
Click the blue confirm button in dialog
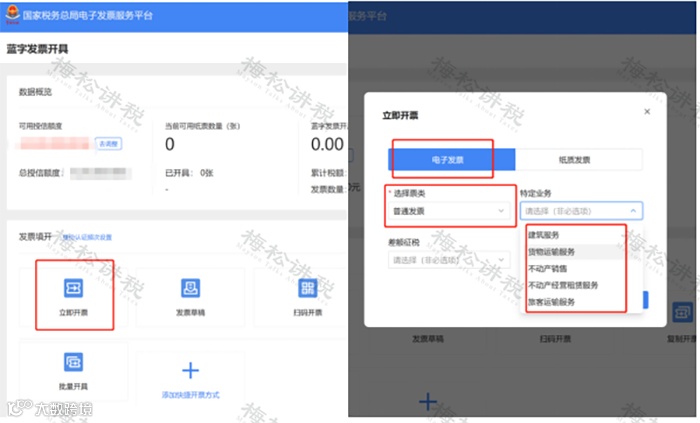point(645,299)
